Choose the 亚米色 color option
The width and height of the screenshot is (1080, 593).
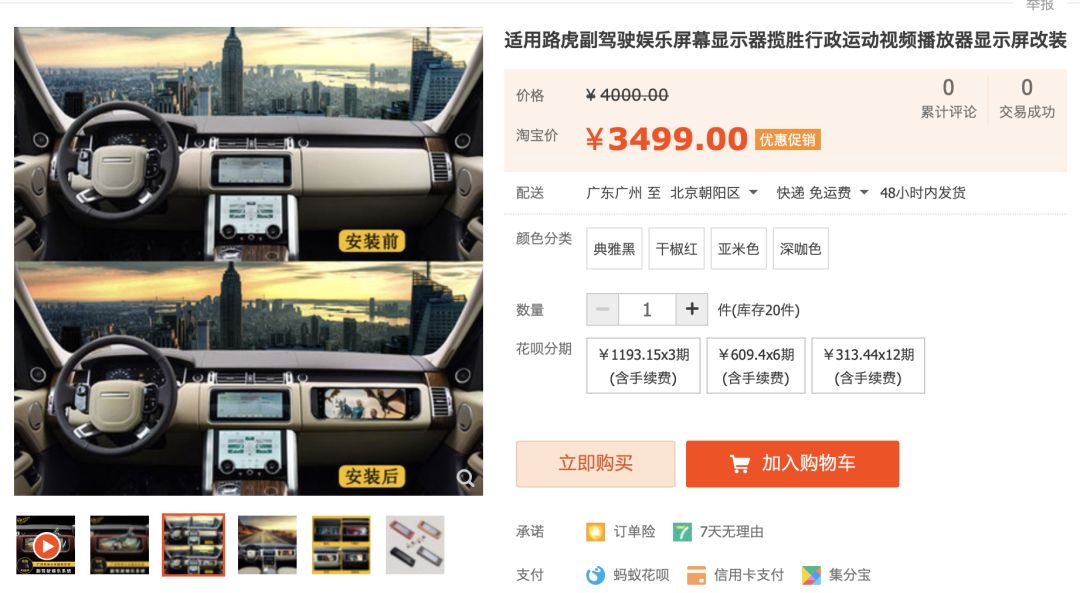point(738,249)
